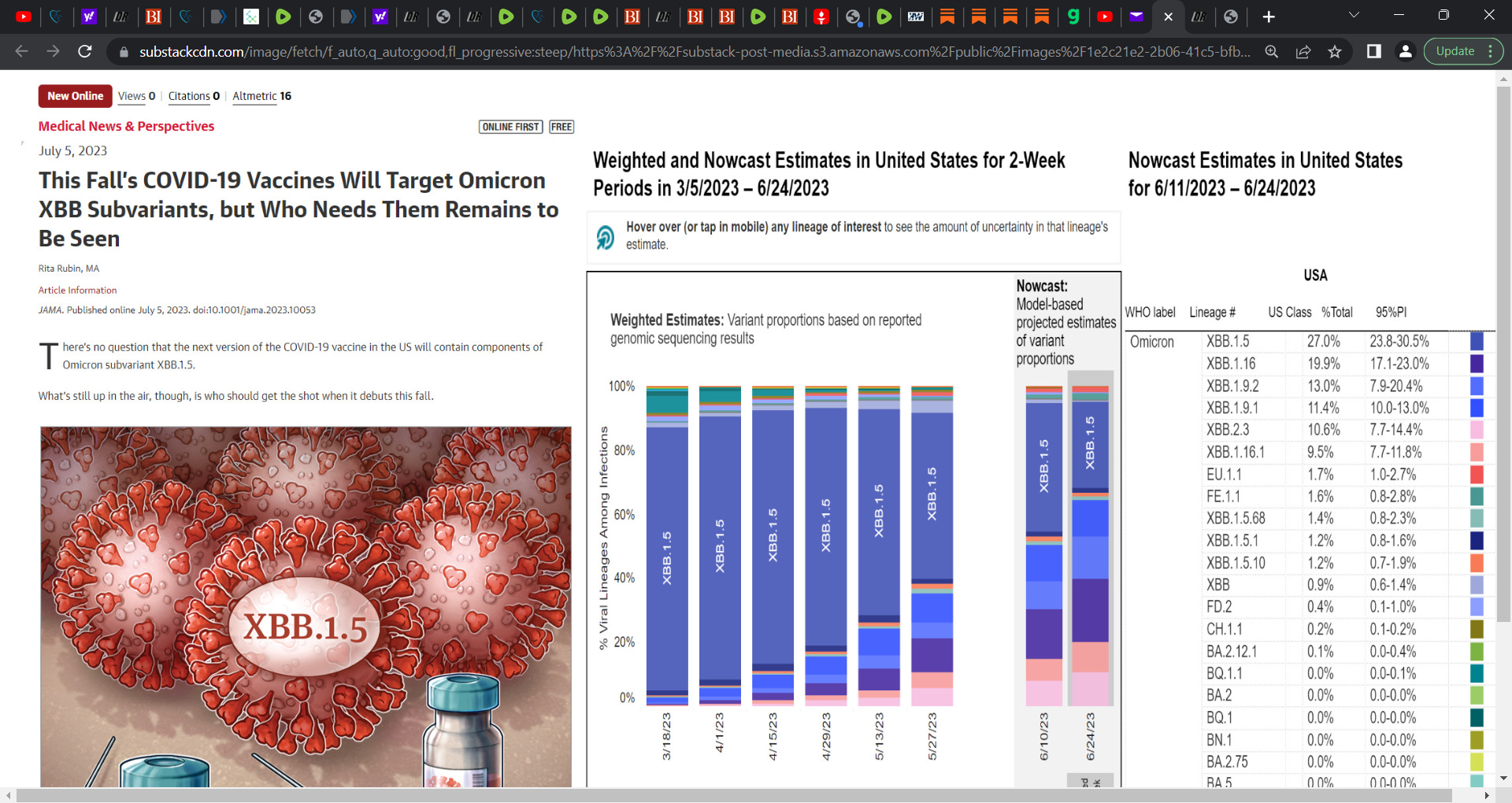This screenshot has height=803, width=1512.
Task: Toggle the bookmark star for this page
Action: point(1335,51)
